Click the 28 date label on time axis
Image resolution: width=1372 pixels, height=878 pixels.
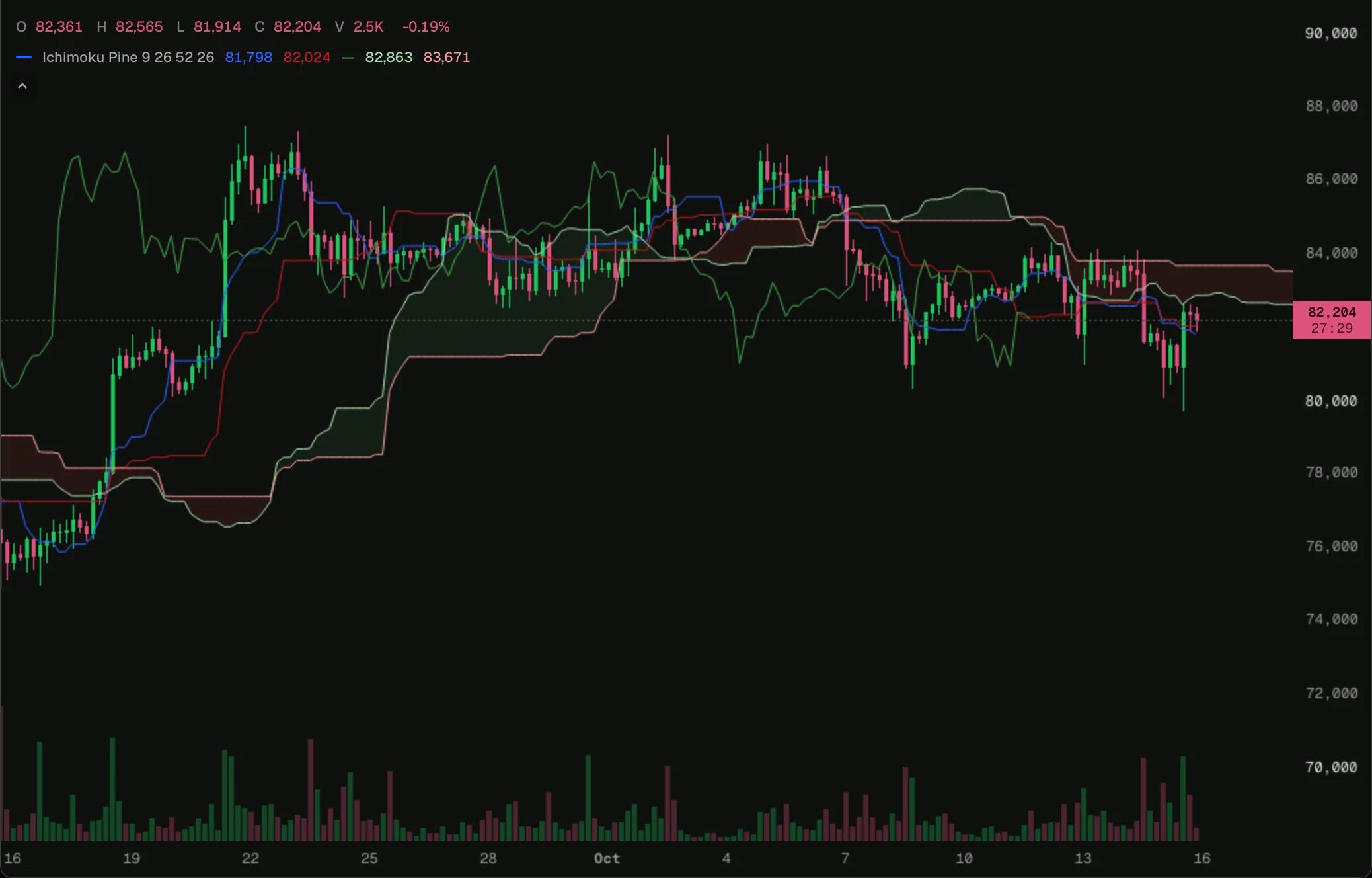tap(488, 859)
